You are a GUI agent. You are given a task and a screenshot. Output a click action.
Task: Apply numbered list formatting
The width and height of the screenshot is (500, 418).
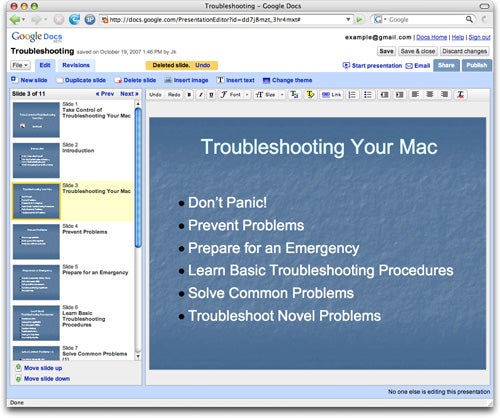pos(352,95)
